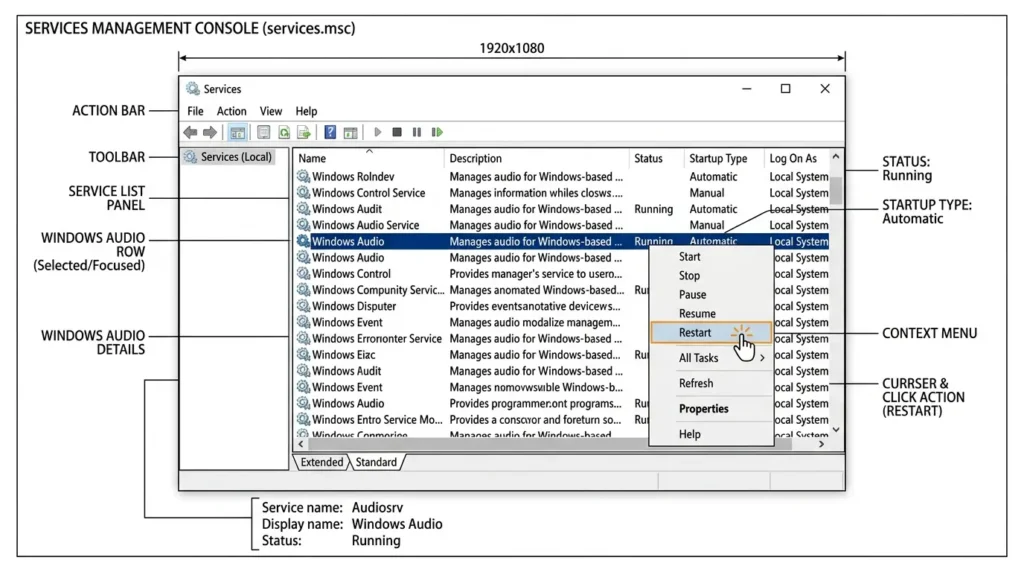
Task: Click the Pause Service icon in the toolbar
Action: click(417, 132)
